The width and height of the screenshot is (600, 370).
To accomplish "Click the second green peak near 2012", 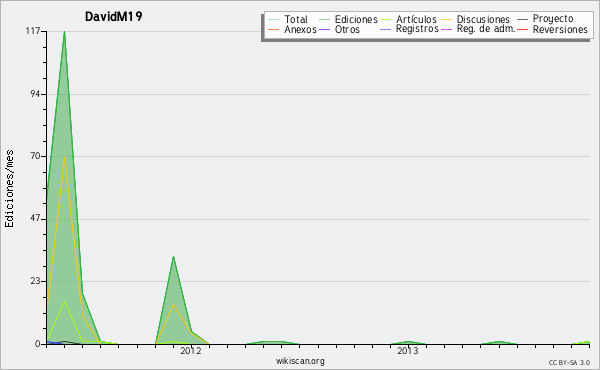I will coord(173,257).
